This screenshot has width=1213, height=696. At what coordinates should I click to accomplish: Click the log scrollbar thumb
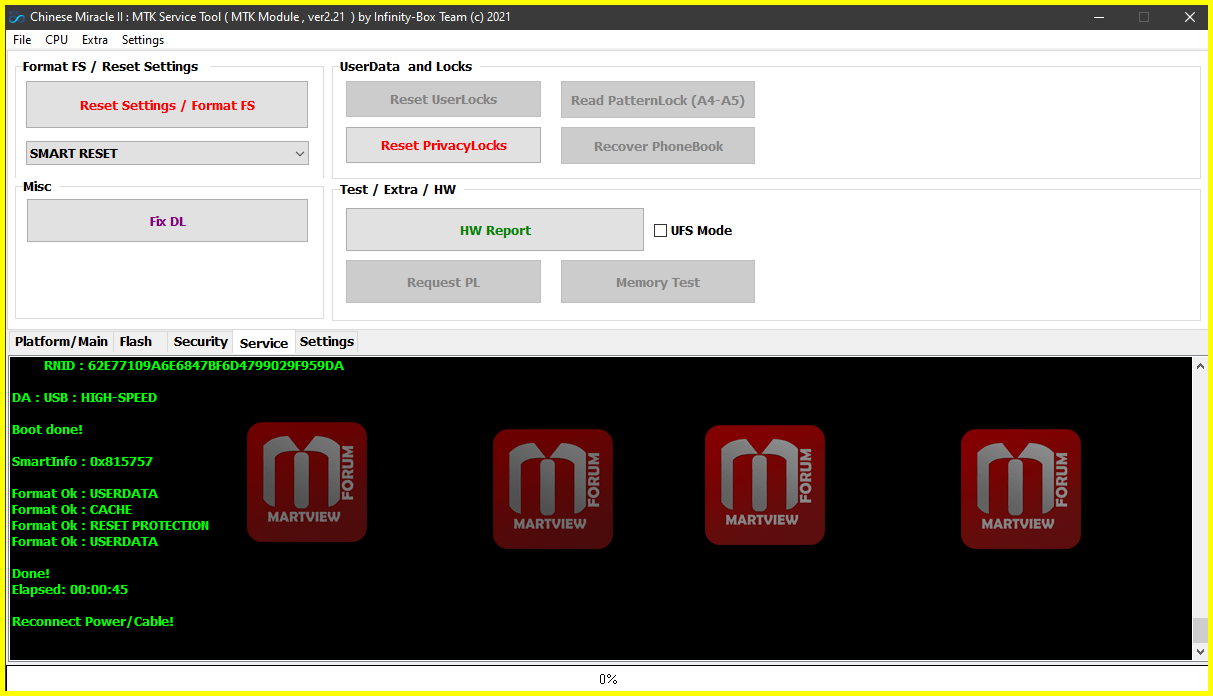pos(1200,630)
